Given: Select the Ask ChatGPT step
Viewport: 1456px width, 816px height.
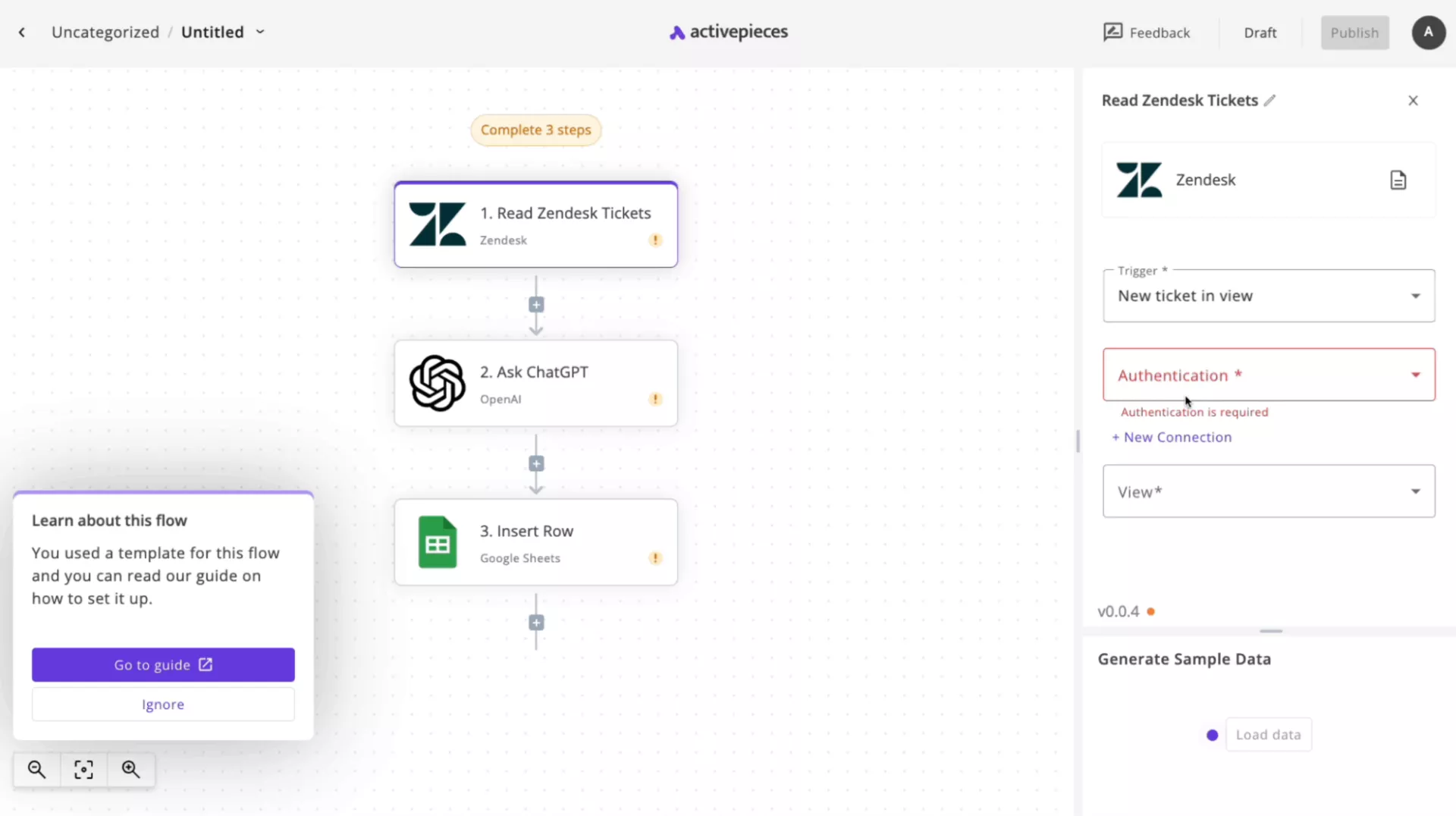Looking at the screenshot, I should (535, 384).
